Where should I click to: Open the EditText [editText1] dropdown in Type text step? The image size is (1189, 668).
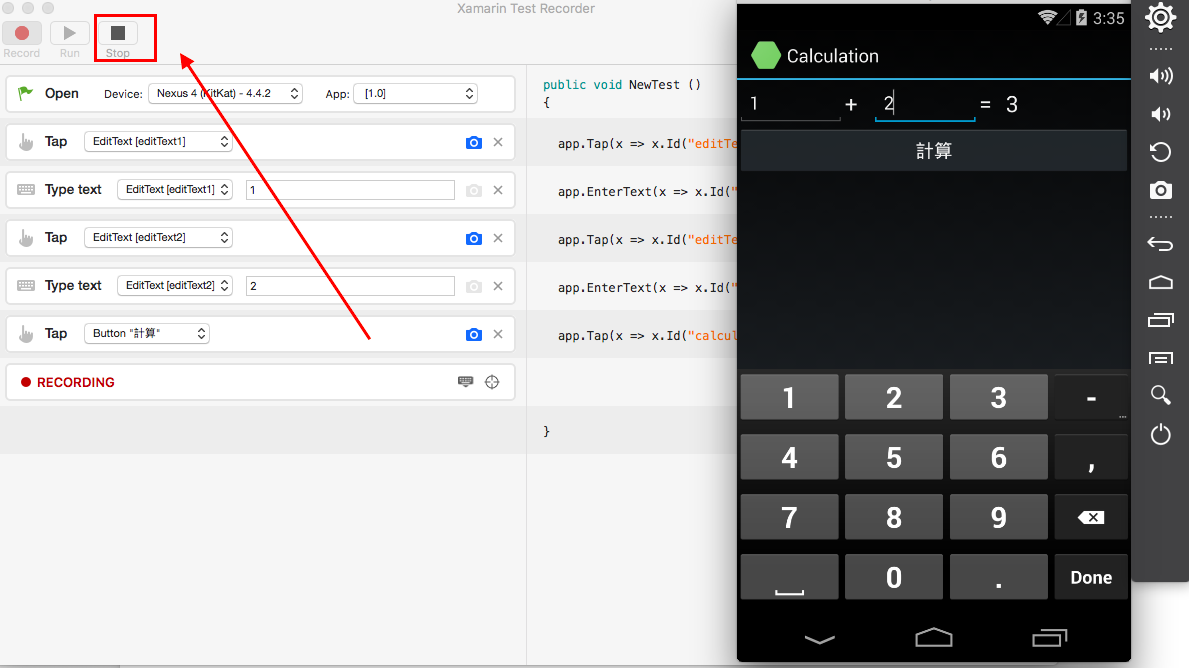[x=174, y=190]
